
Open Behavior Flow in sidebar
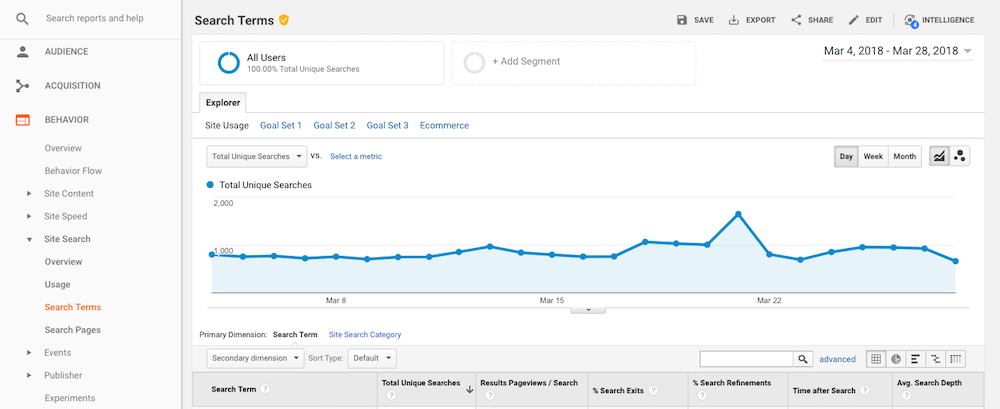coord(73,171)
